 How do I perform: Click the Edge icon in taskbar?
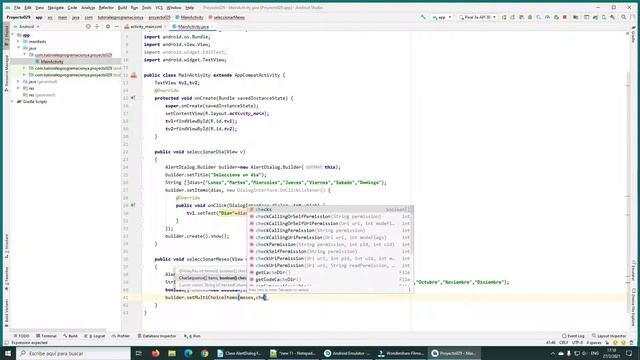click(188, 353)
